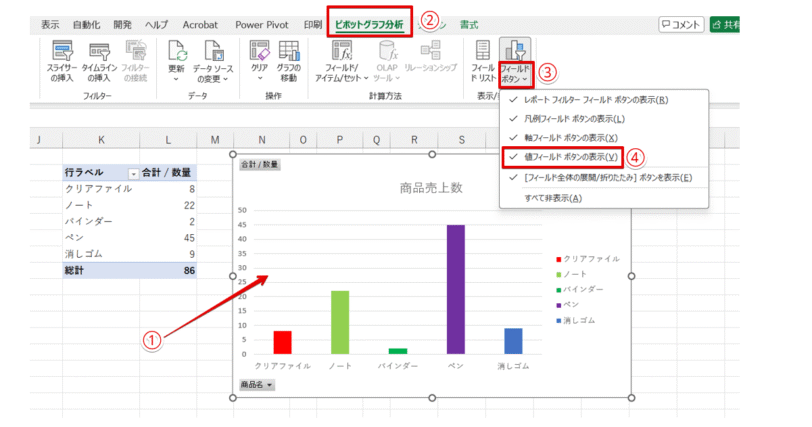
Task: Select the red クリアファイル bar
Action: coord(283,343)
